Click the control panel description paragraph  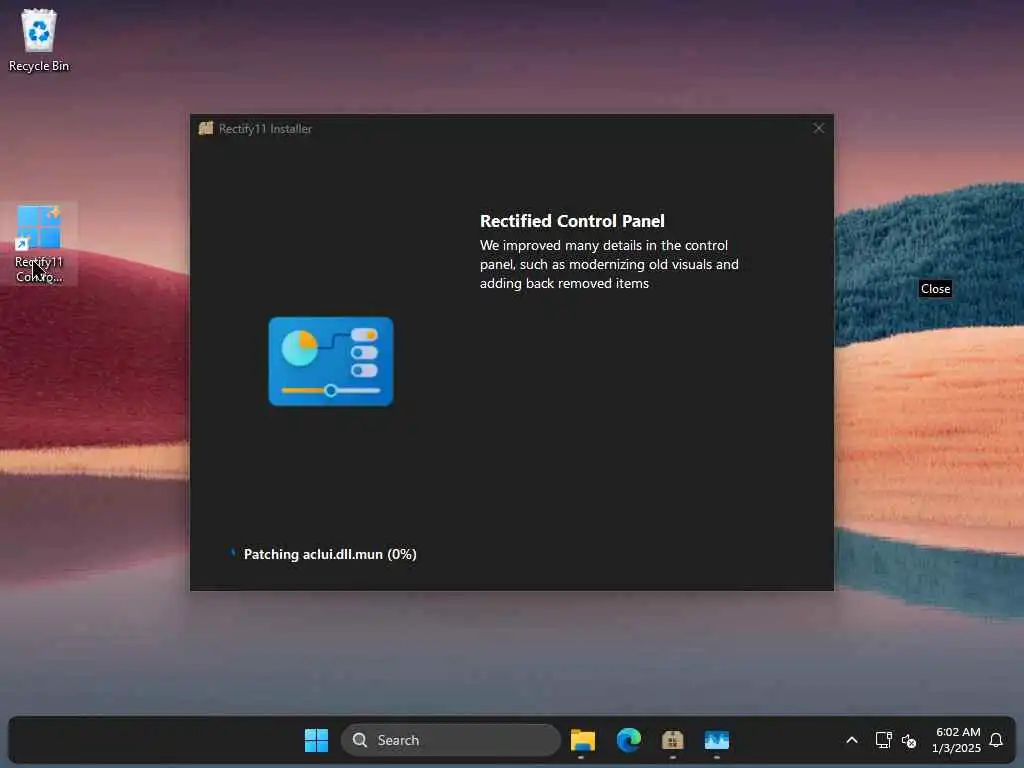(x=609, y=264)
